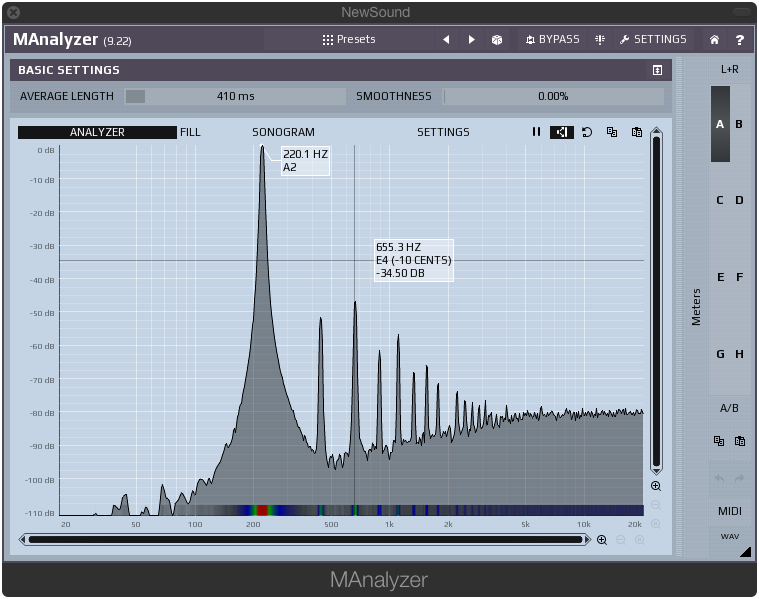Copy analyzer data using copy icon
This screenshot has width=759, height=599.
click(x=612, y=132)
